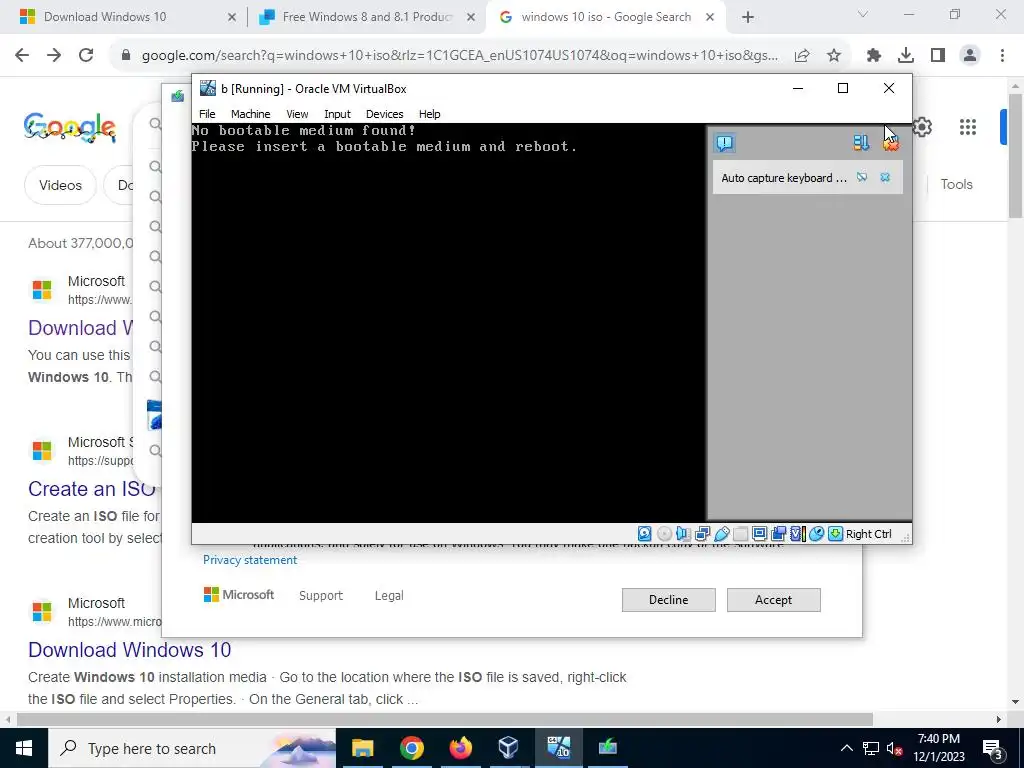Open the VirtualBox Help menu

[429, 114]
